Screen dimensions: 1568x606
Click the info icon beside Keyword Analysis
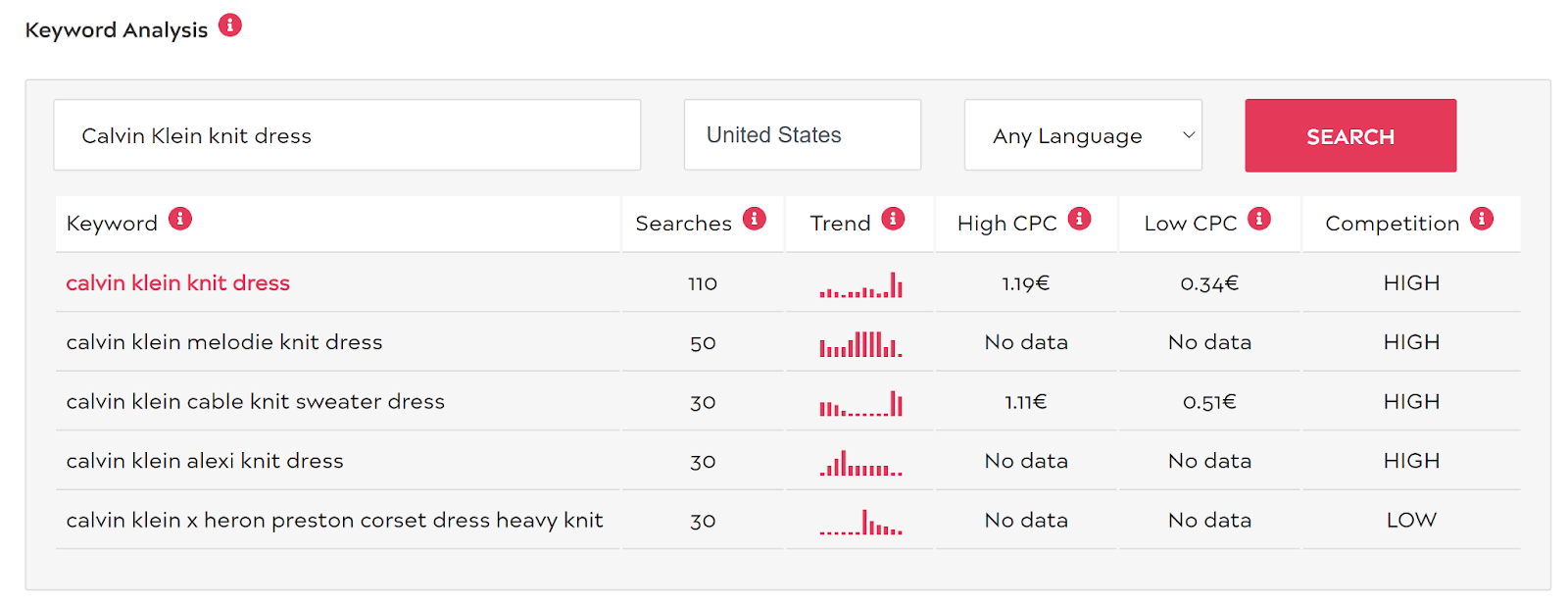[x=230, y=25]
